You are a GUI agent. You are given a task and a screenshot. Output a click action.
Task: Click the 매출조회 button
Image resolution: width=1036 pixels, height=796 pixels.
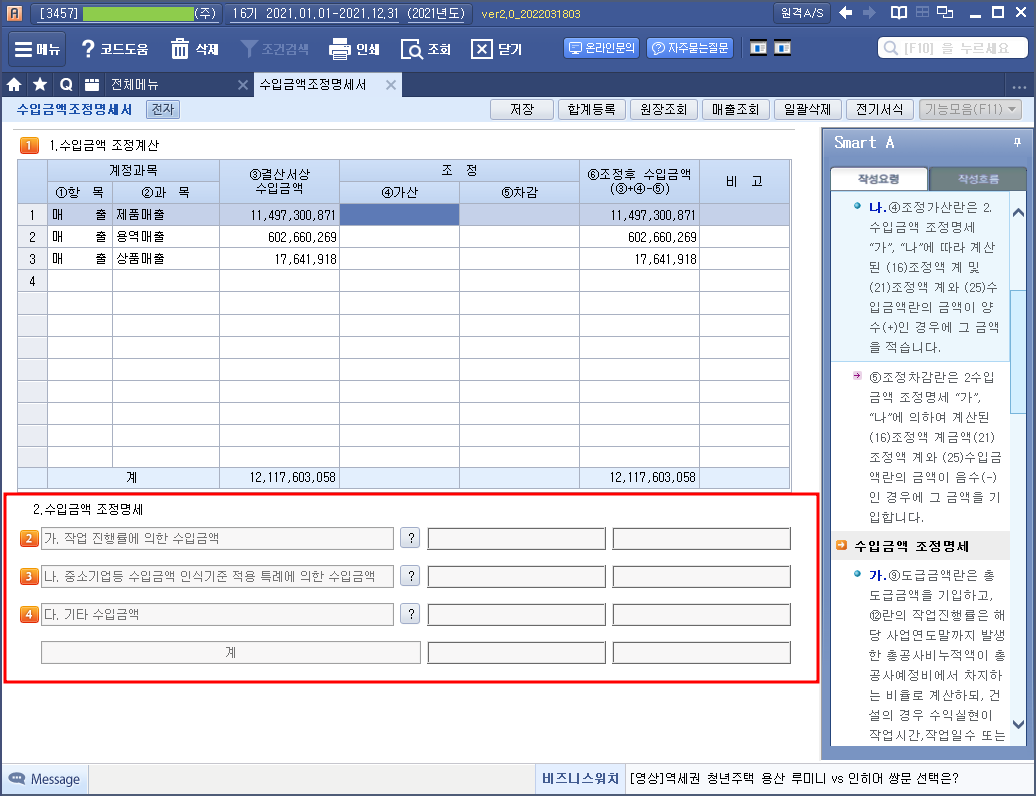[x=735, y=109]
